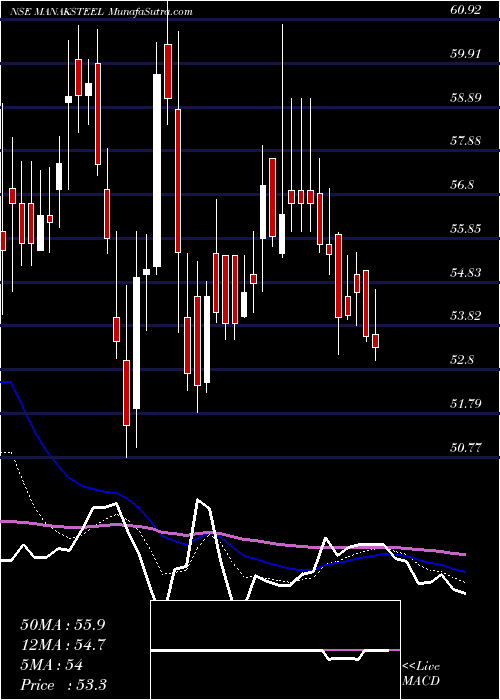Select the 52.8 price axis label
Image resolution: width=500 pixels, height=700 pixels.
click(x=462, y=360)
